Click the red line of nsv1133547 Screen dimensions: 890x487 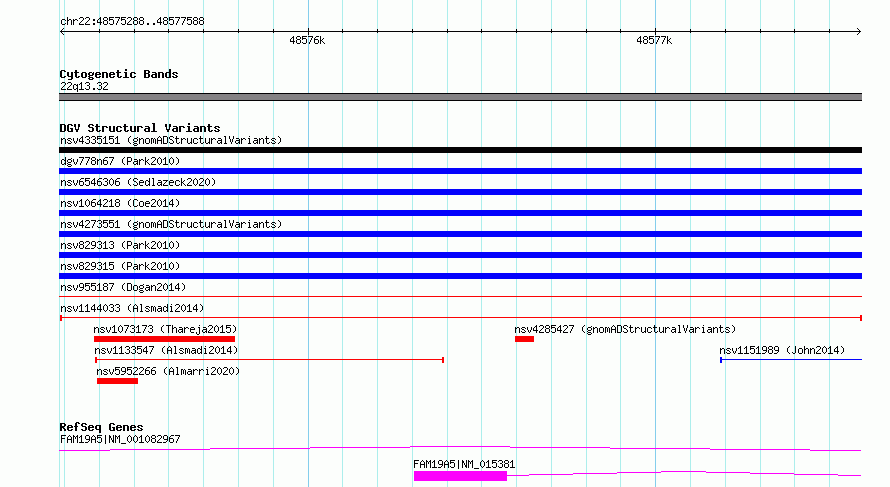click(270, 360)
